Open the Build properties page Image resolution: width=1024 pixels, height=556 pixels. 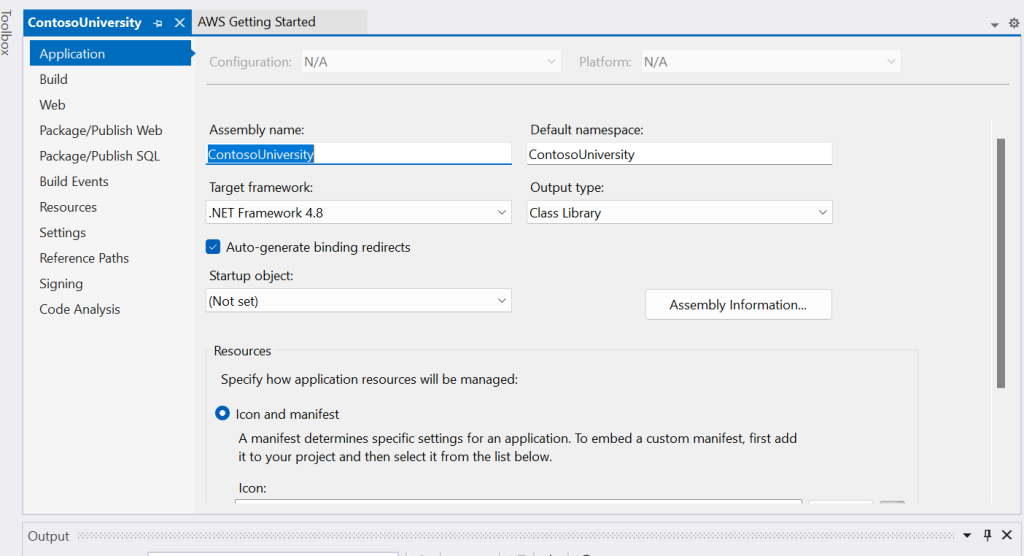coord(54,79)
